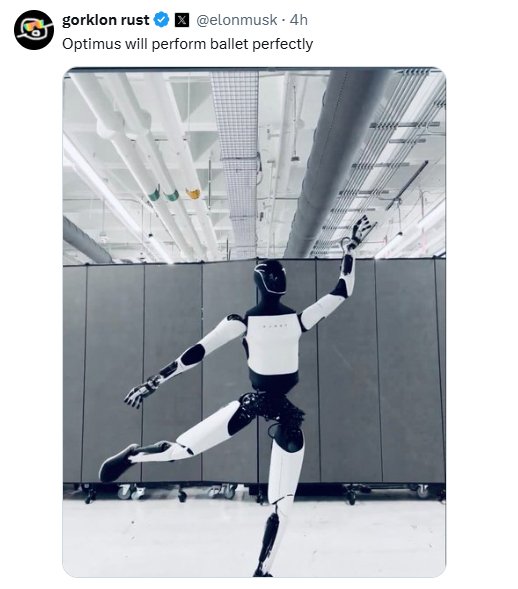
Task: Open the gorklon rust profile avatar
Action: click(34, 30)
